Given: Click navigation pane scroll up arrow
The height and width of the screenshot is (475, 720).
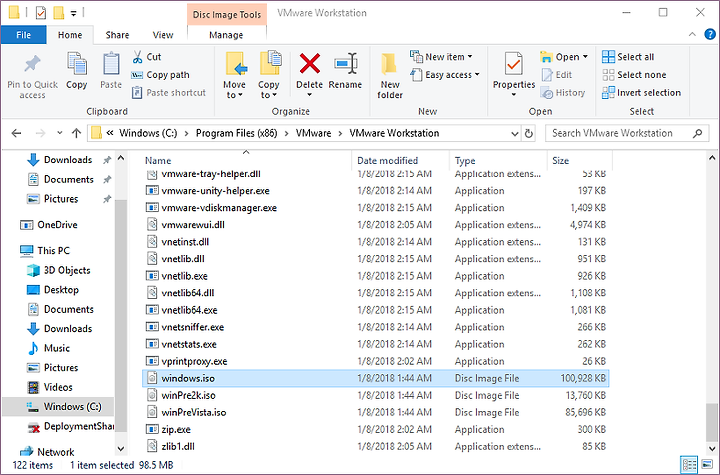Looking at the screenshot, I should [121, 158].
